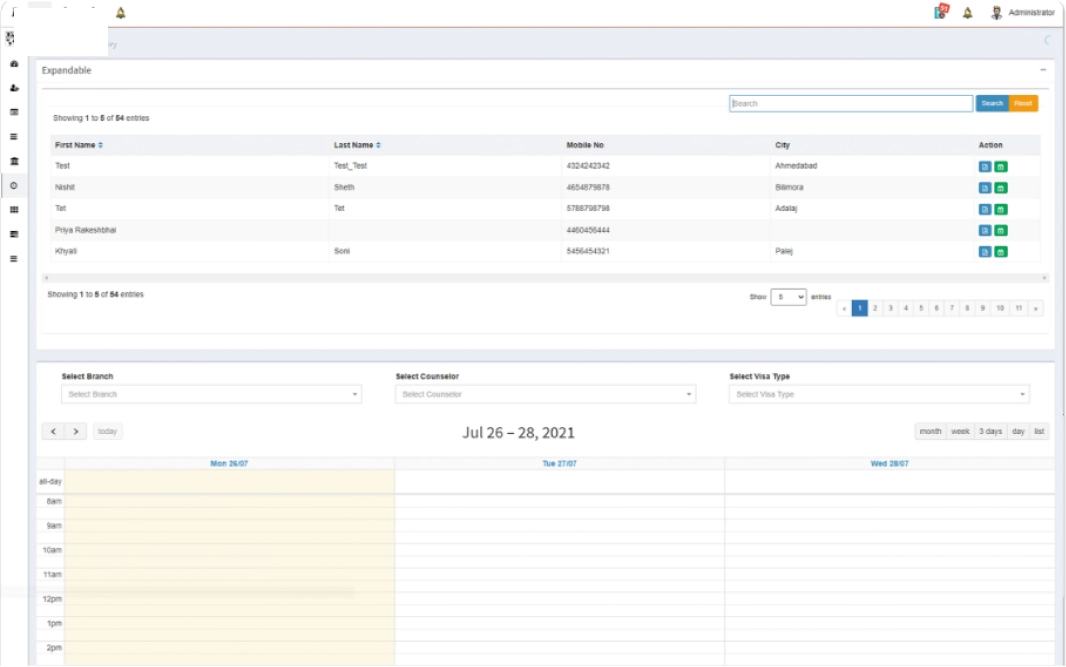Click the dashboard icon in left sidebar
Viewport: 1066px width, 667px height.
click(14, 63)
